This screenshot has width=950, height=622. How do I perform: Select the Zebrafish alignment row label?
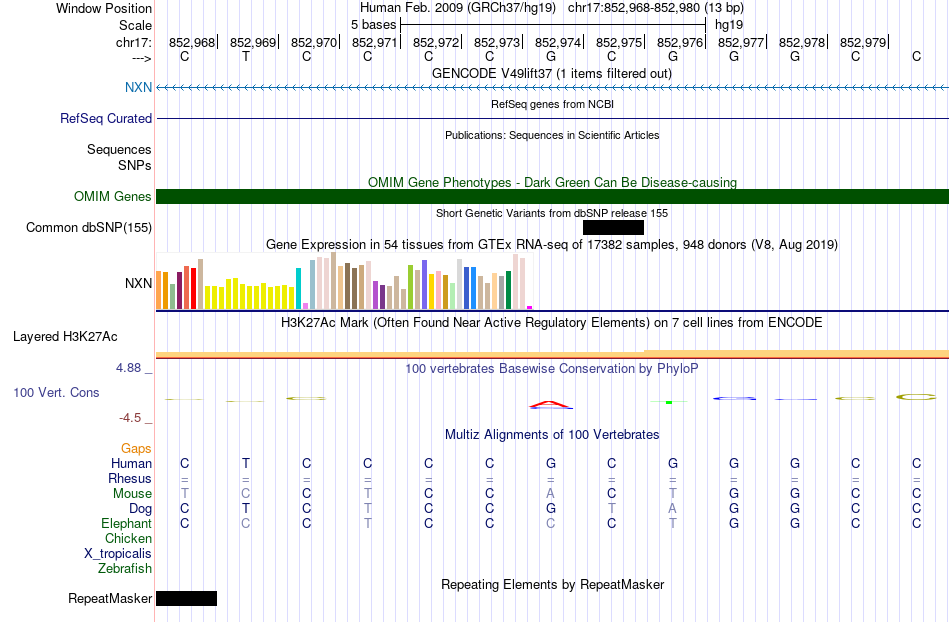pos(125,568)
